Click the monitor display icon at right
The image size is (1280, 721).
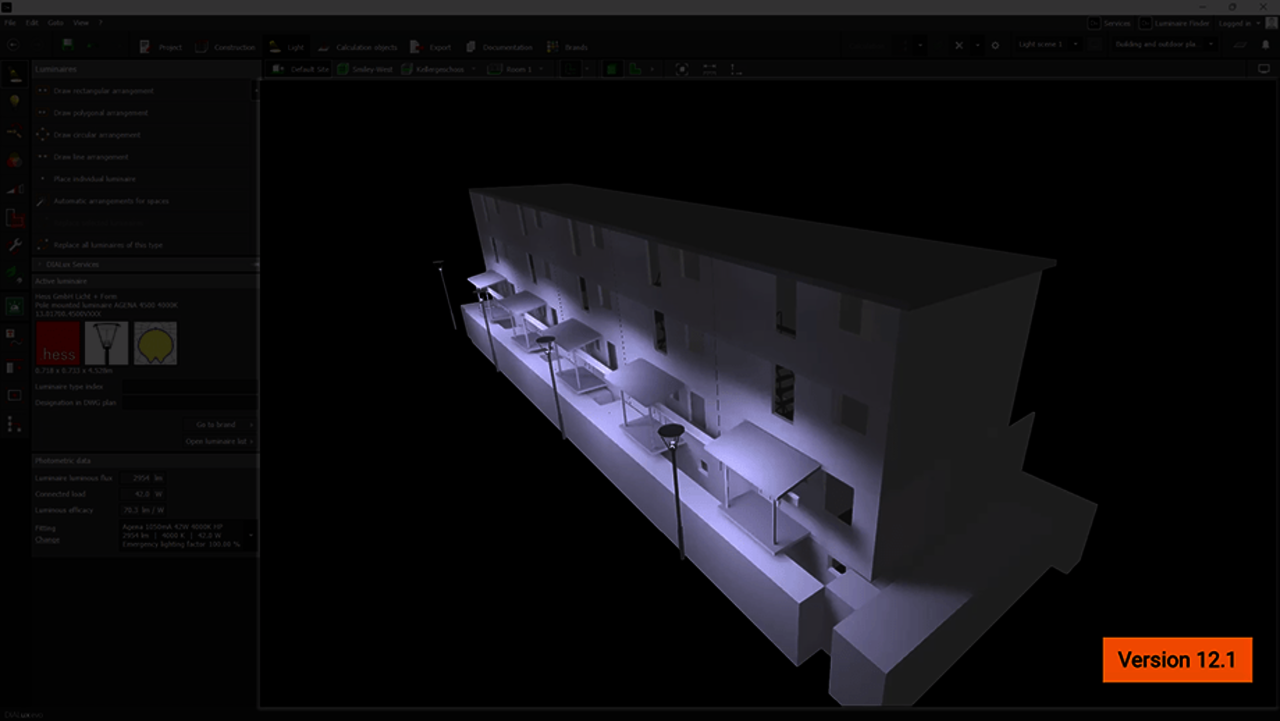click(1264, 69)
